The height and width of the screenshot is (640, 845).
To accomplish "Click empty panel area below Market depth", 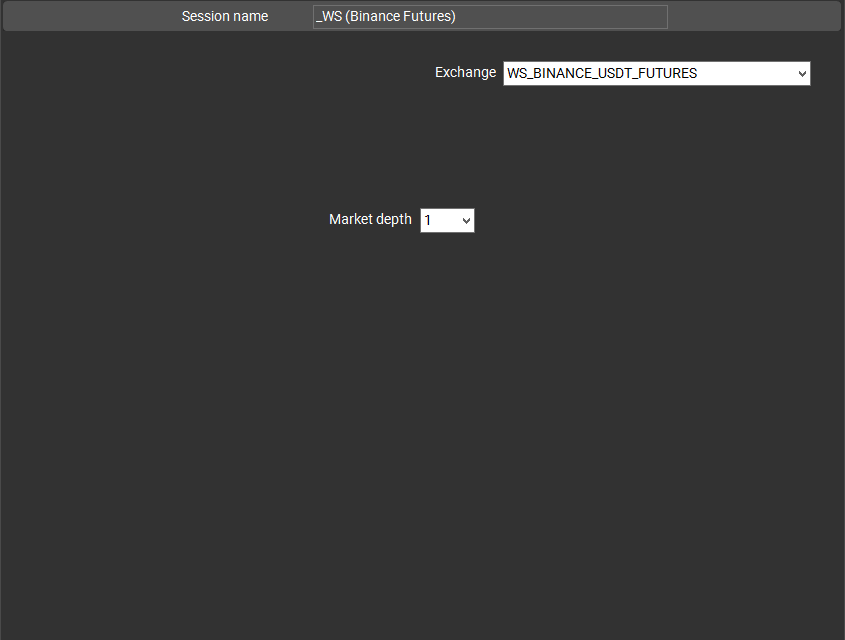I will click(420, 420).
